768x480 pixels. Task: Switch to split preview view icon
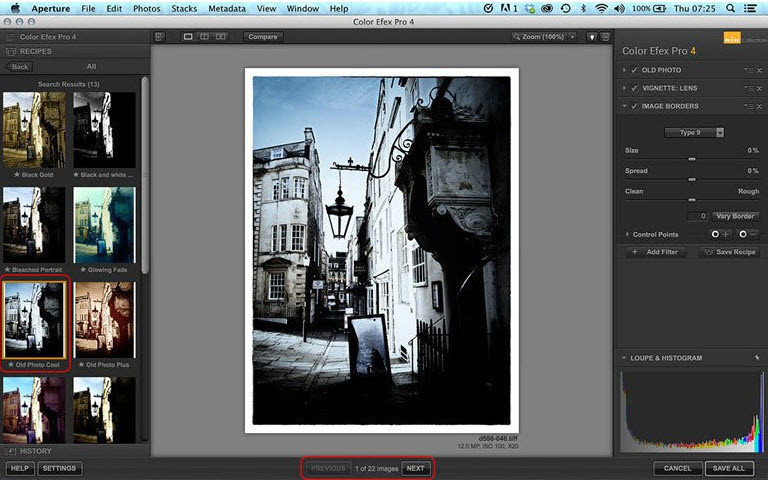click(204, 37)
